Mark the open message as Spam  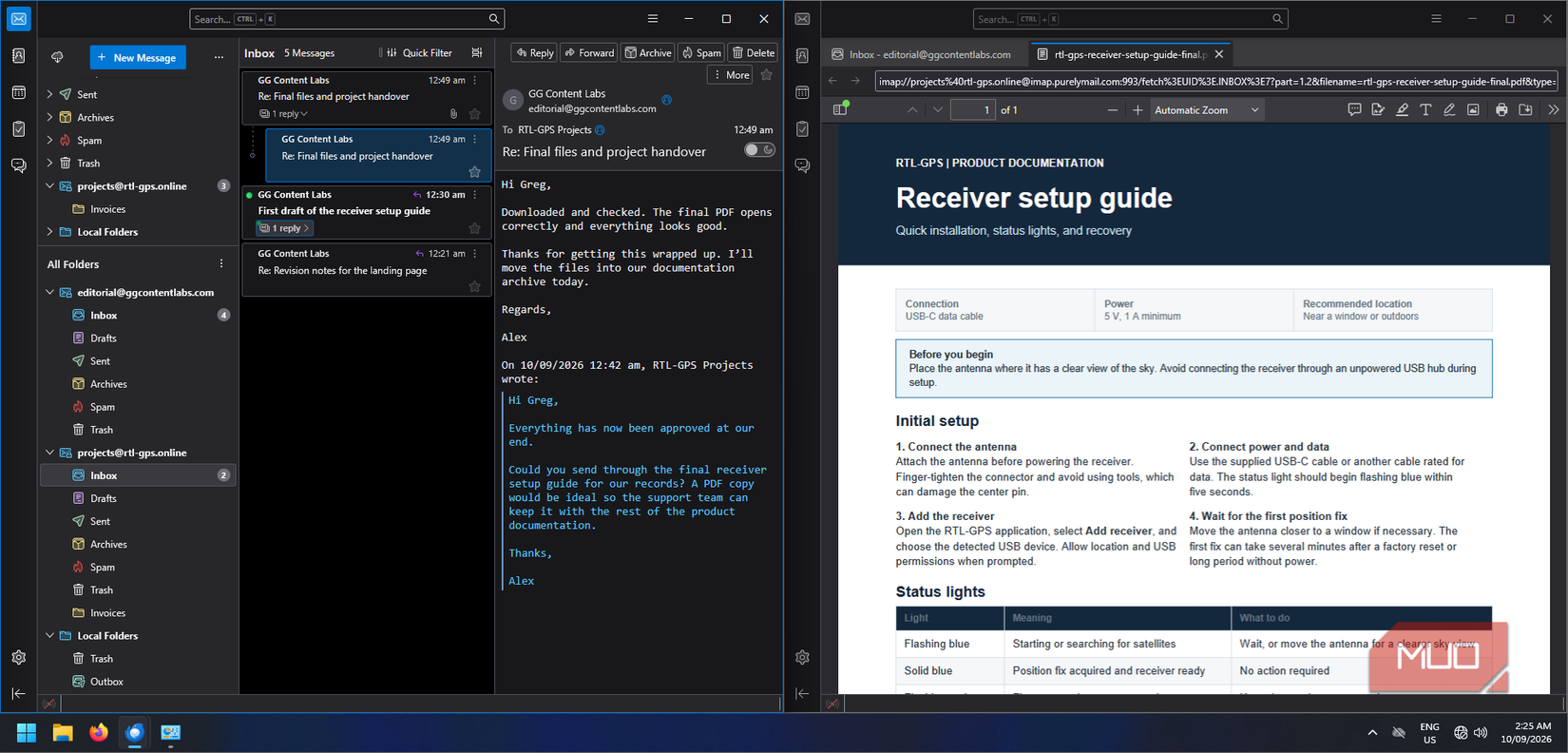(x=702, y=53)
